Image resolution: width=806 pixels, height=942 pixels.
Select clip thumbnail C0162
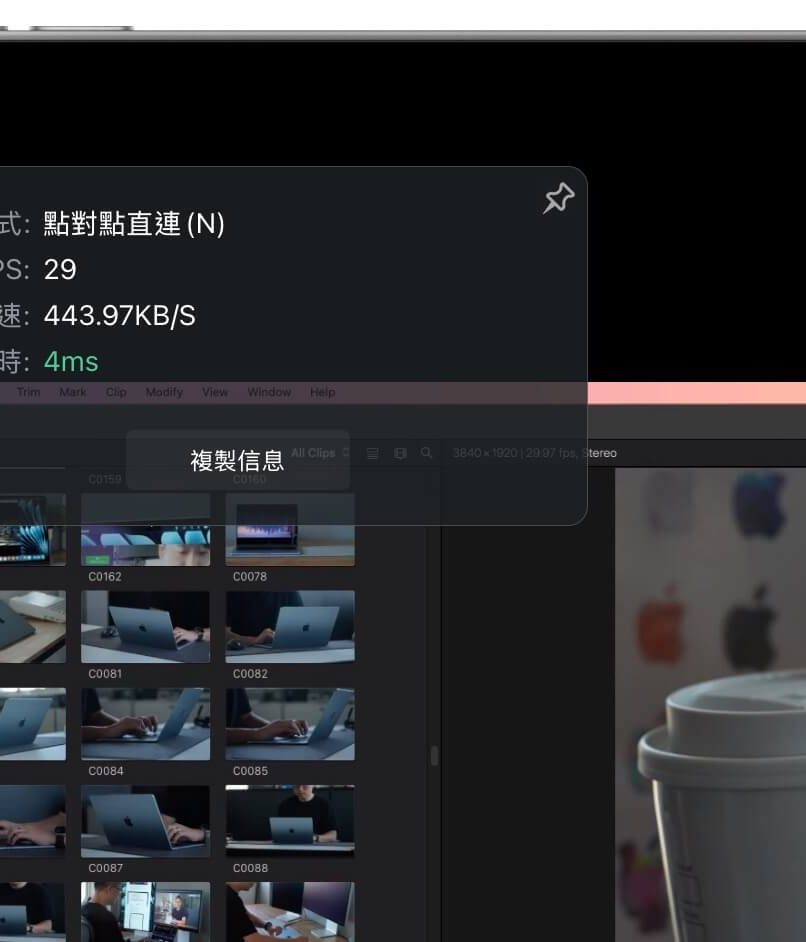click(x=145, y=531)
